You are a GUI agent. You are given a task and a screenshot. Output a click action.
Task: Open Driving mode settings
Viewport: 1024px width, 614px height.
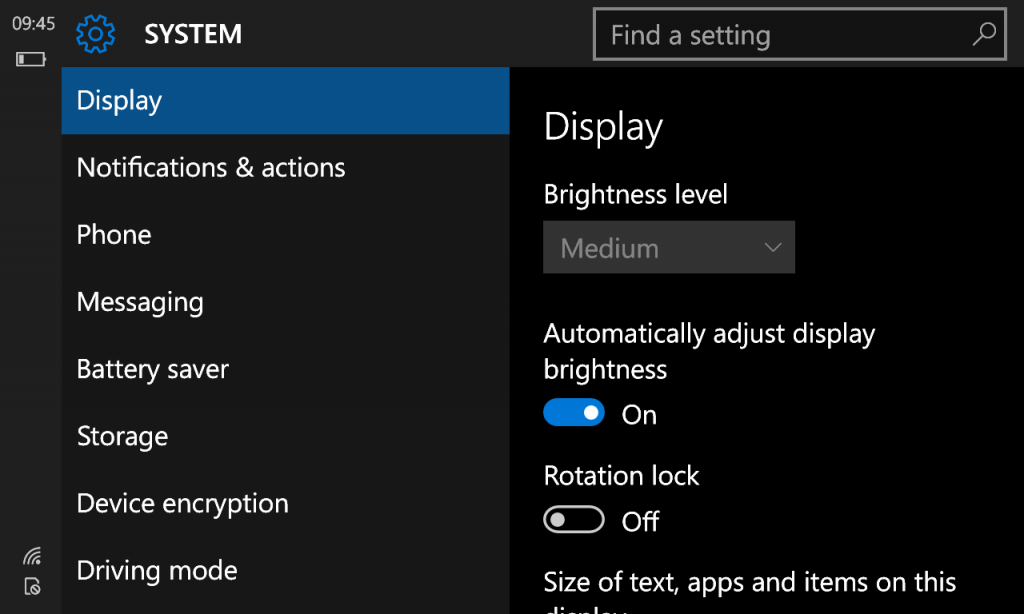click(x=285, y=571)
